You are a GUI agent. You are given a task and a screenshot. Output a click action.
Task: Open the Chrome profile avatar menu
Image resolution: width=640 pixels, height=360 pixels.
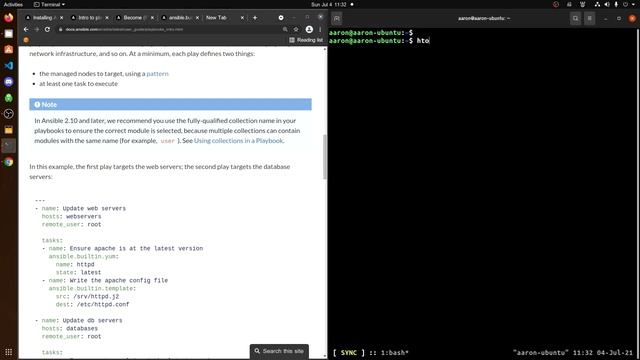tap(309, 29)
